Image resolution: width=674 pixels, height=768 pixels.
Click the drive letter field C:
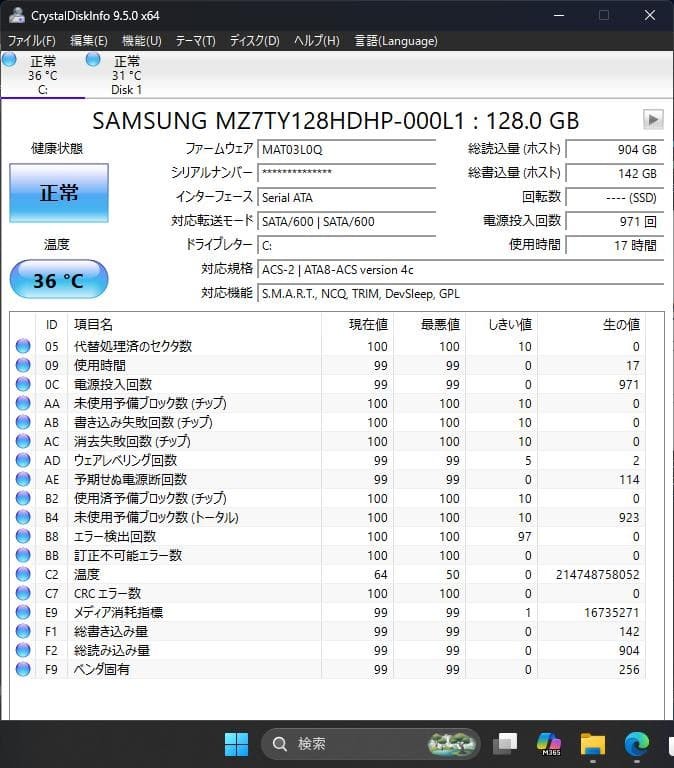[346, 245]
